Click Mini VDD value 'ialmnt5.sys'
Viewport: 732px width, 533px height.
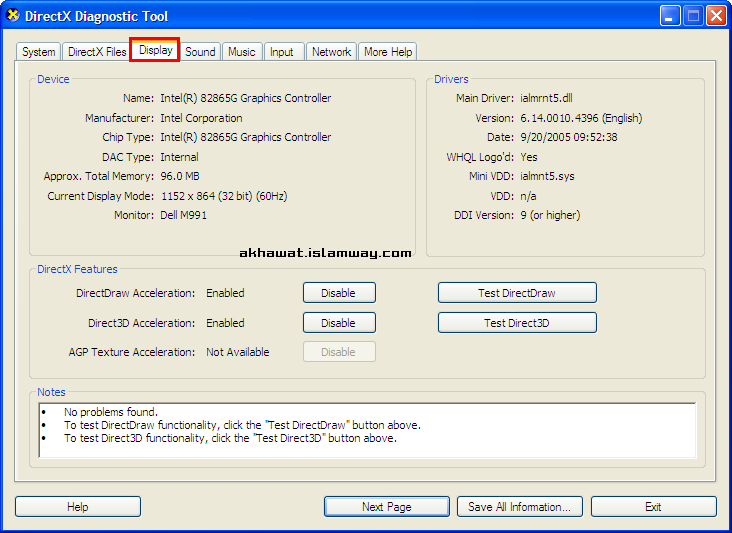[547, 176]
